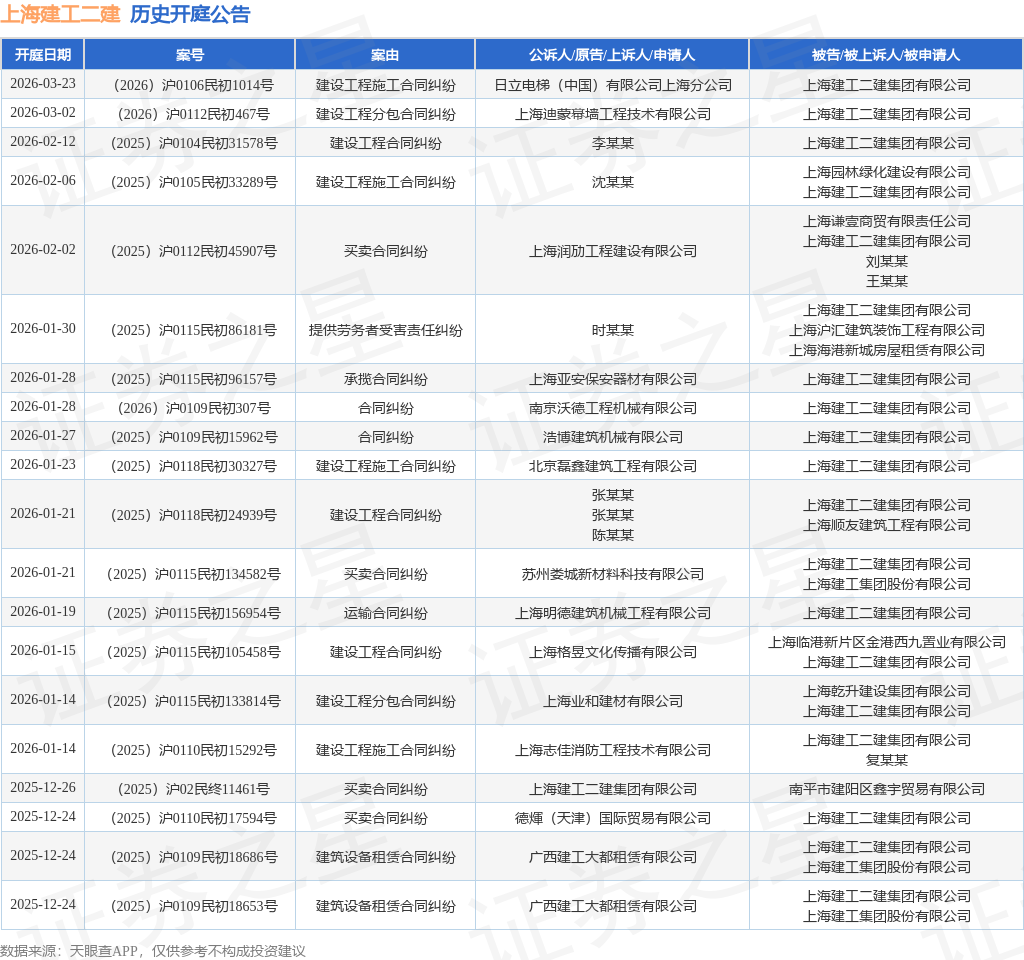Click plaintiff 上海润劢工程建设有限公司
This screenshot has width=1024, height=960.
[613, 251]
